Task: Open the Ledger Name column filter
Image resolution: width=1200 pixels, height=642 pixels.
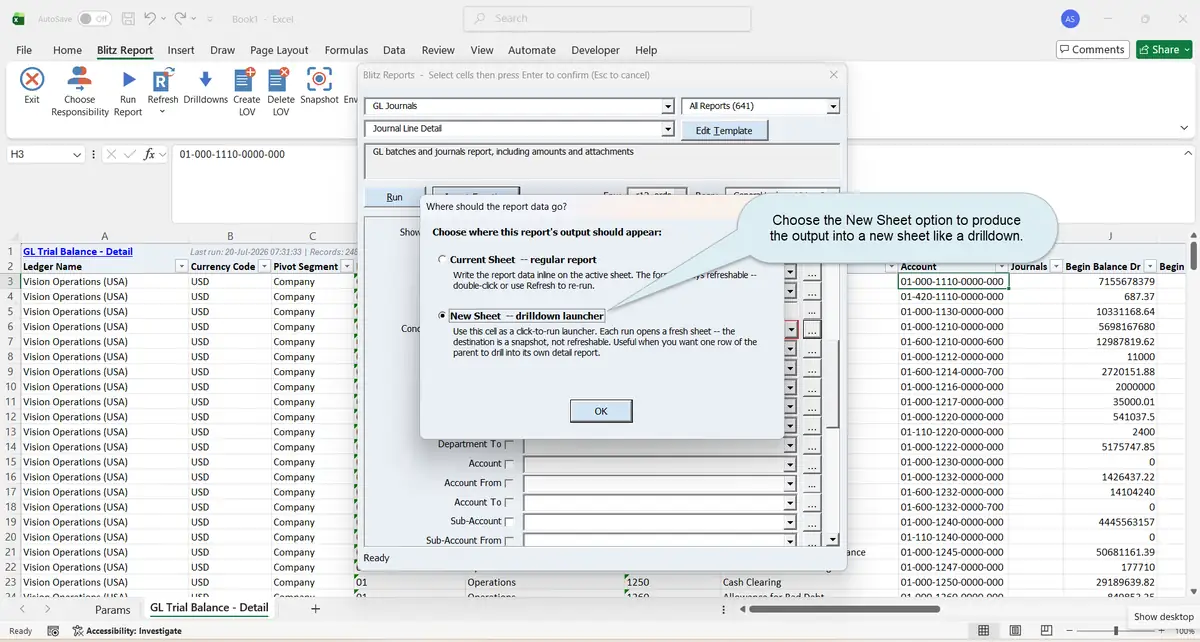Action: (180, 267)
